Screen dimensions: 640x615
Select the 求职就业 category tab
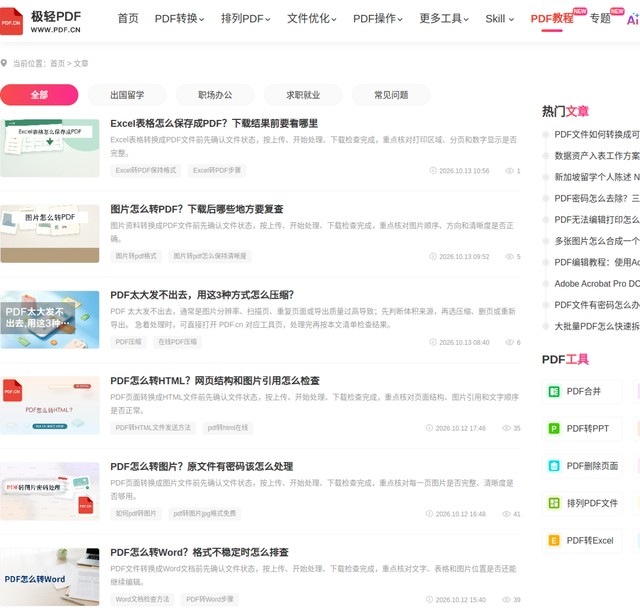pyautogui.click(x=303, y=95)
